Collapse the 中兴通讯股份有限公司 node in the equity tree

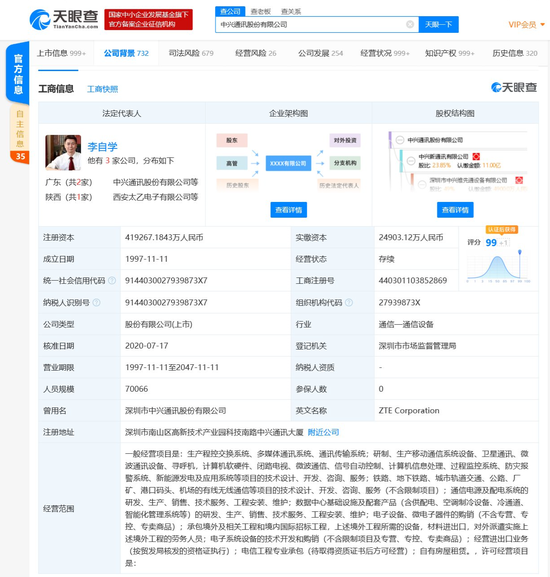coord(400,140)
